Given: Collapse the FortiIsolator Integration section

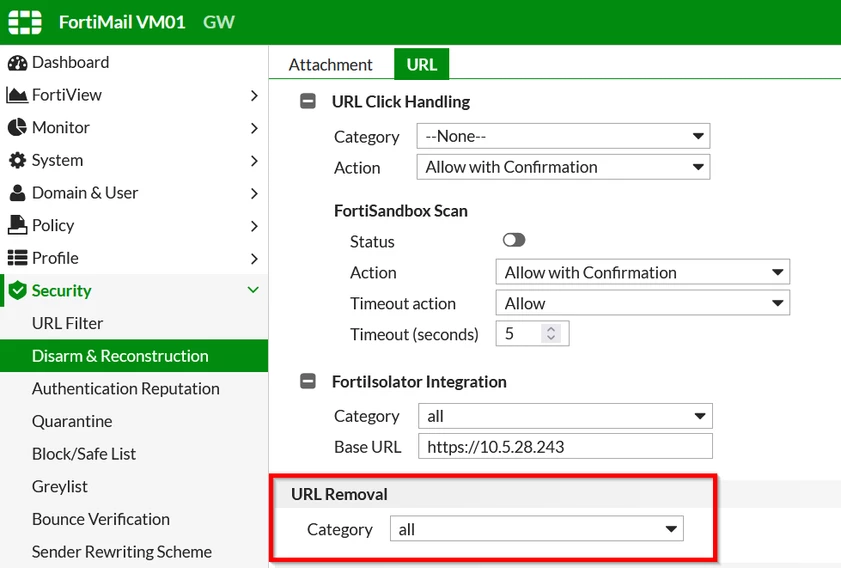Looking at the screenshot, I should [308, 381].
